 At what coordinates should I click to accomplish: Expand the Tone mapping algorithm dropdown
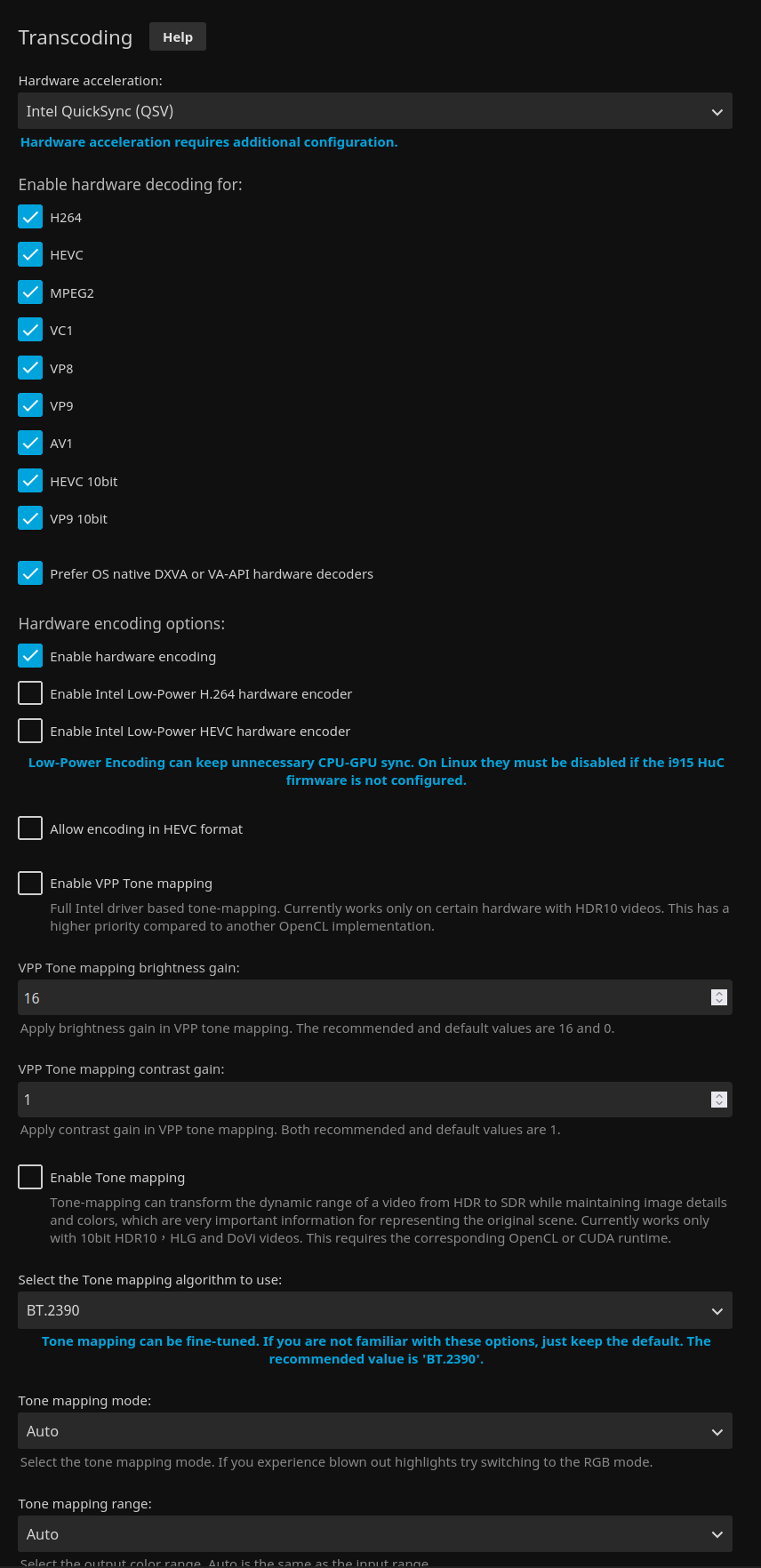[374, 1310]
